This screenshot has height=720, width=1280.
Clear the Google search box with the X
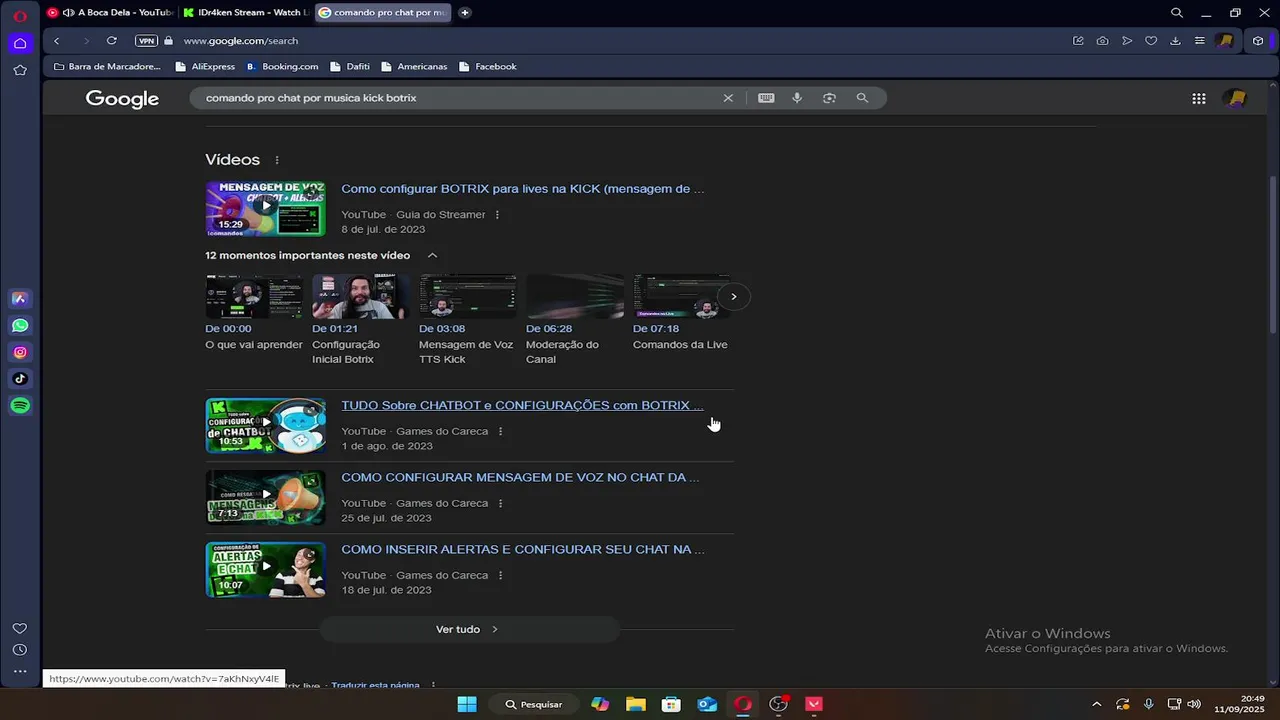coord(728,98)
